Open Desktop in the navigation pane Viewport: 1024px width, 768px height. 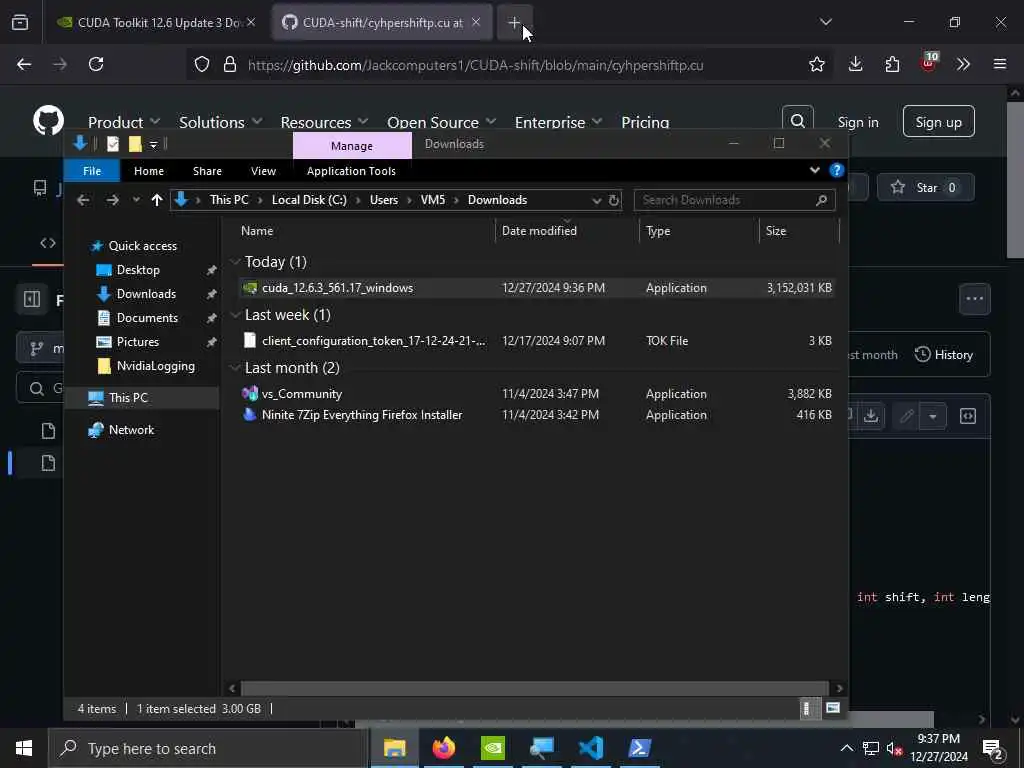tap(138, 270)
